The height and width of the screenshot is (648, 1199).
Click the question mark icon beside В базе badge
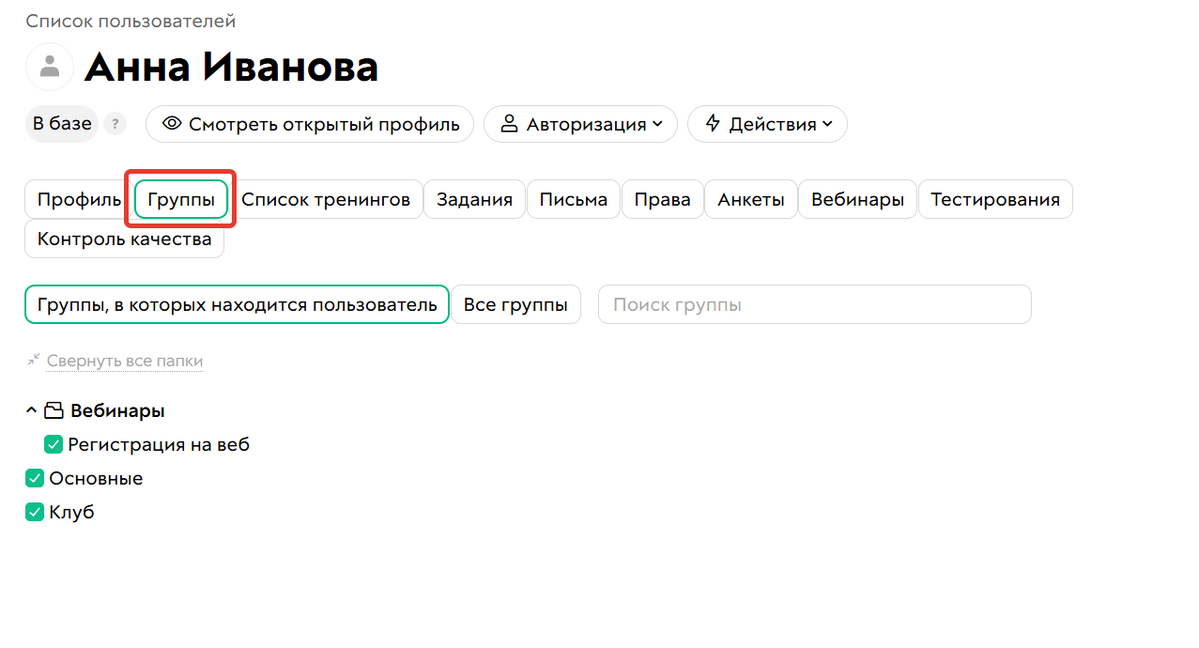115,124
